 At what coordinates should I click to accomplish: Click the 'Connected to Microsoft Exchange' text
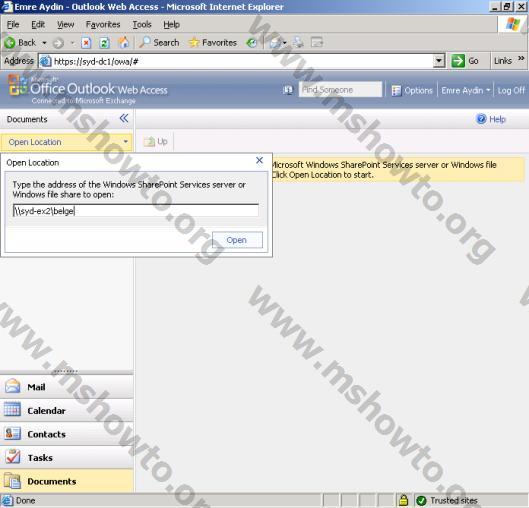tap(83, 101)
